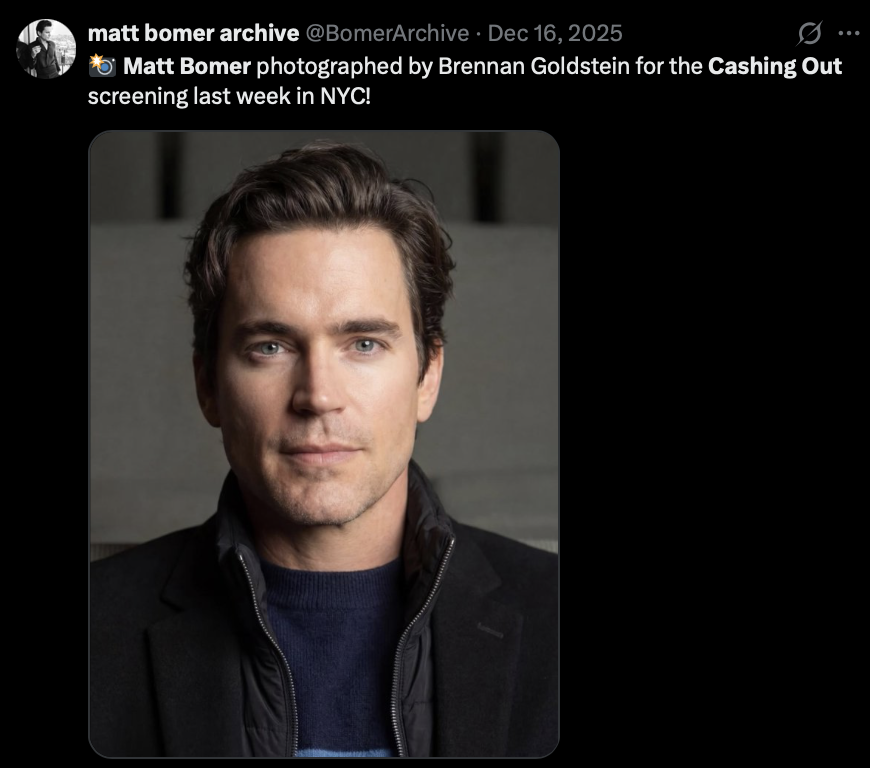Open the @BomerArchive handle link
Viewport: 870px width, 768px height.
tap(386, 33)
